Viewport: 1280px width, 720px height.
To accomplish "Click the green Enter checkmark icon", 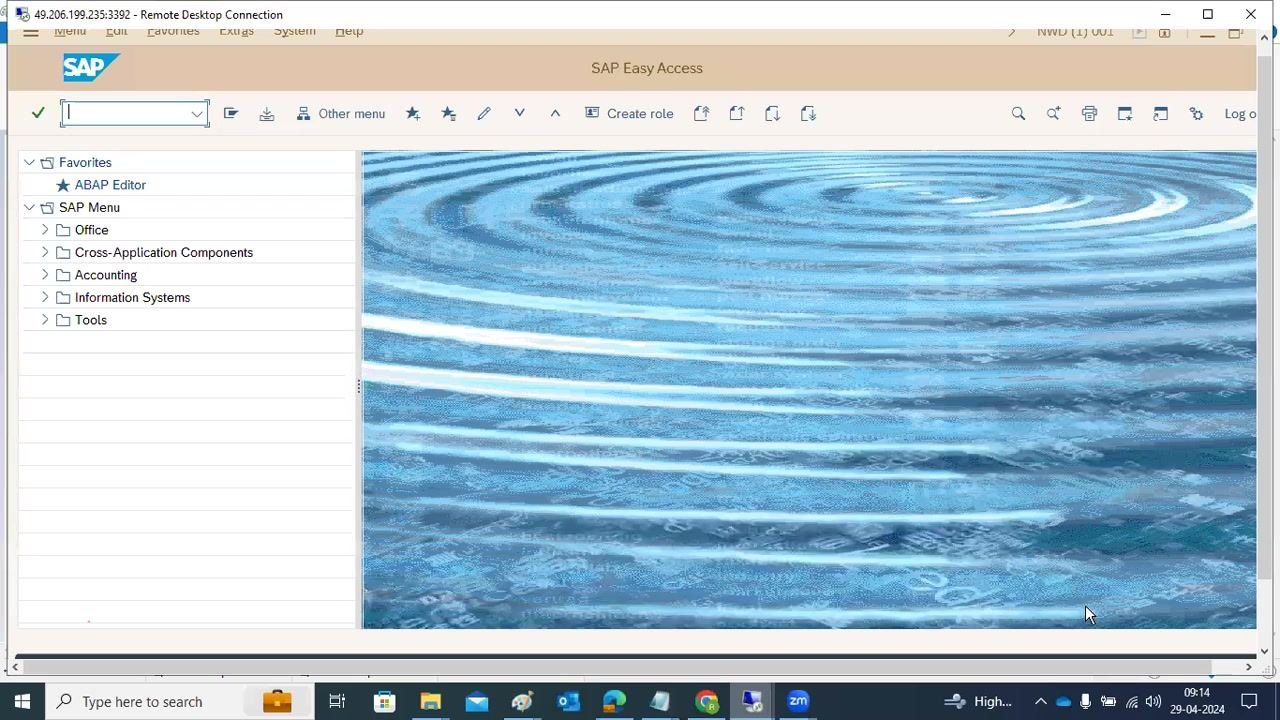I will [38, 113].
